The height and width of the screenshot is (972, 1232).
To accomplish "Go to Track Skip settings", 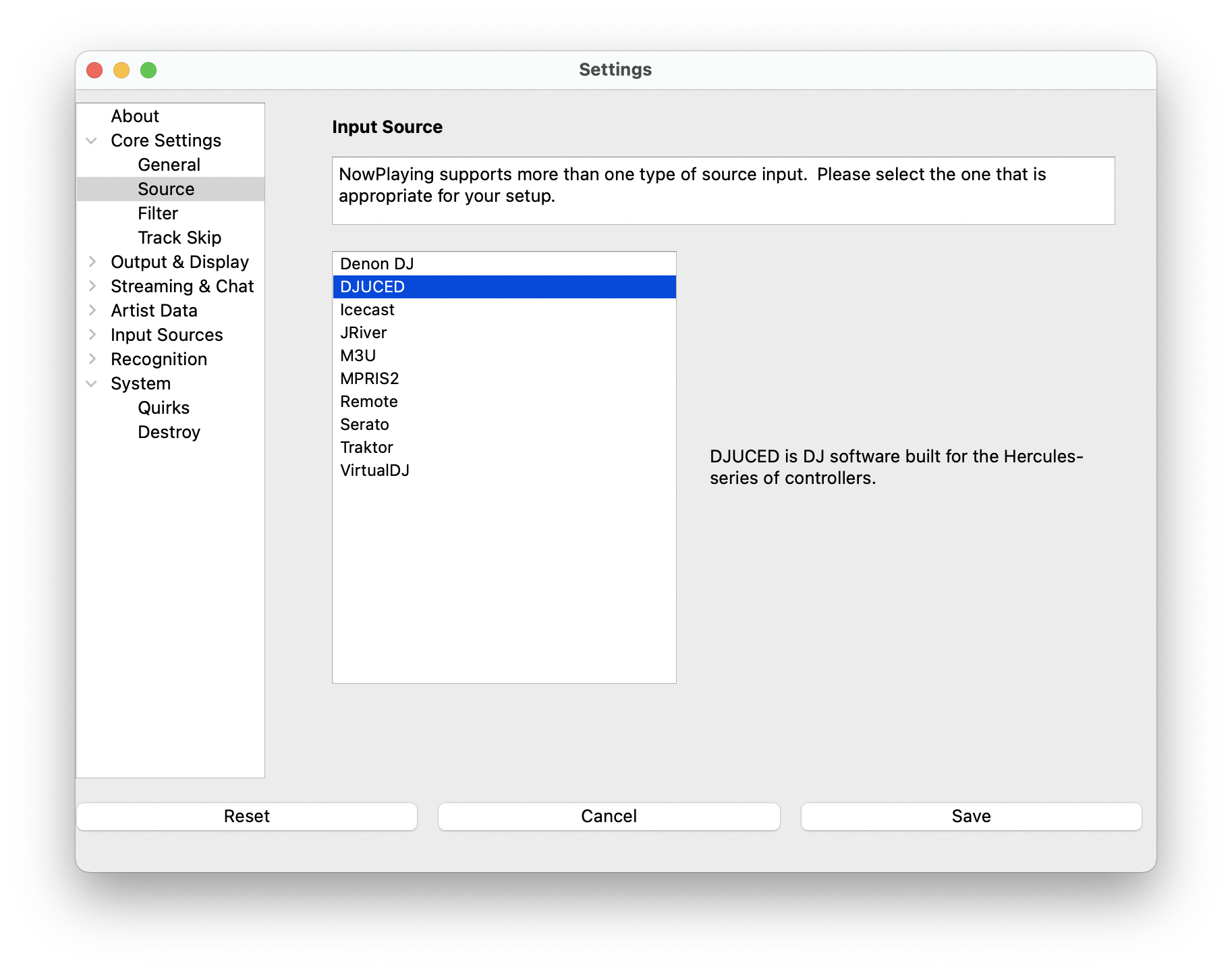I will pyautogui.click(x=179, y=238).
